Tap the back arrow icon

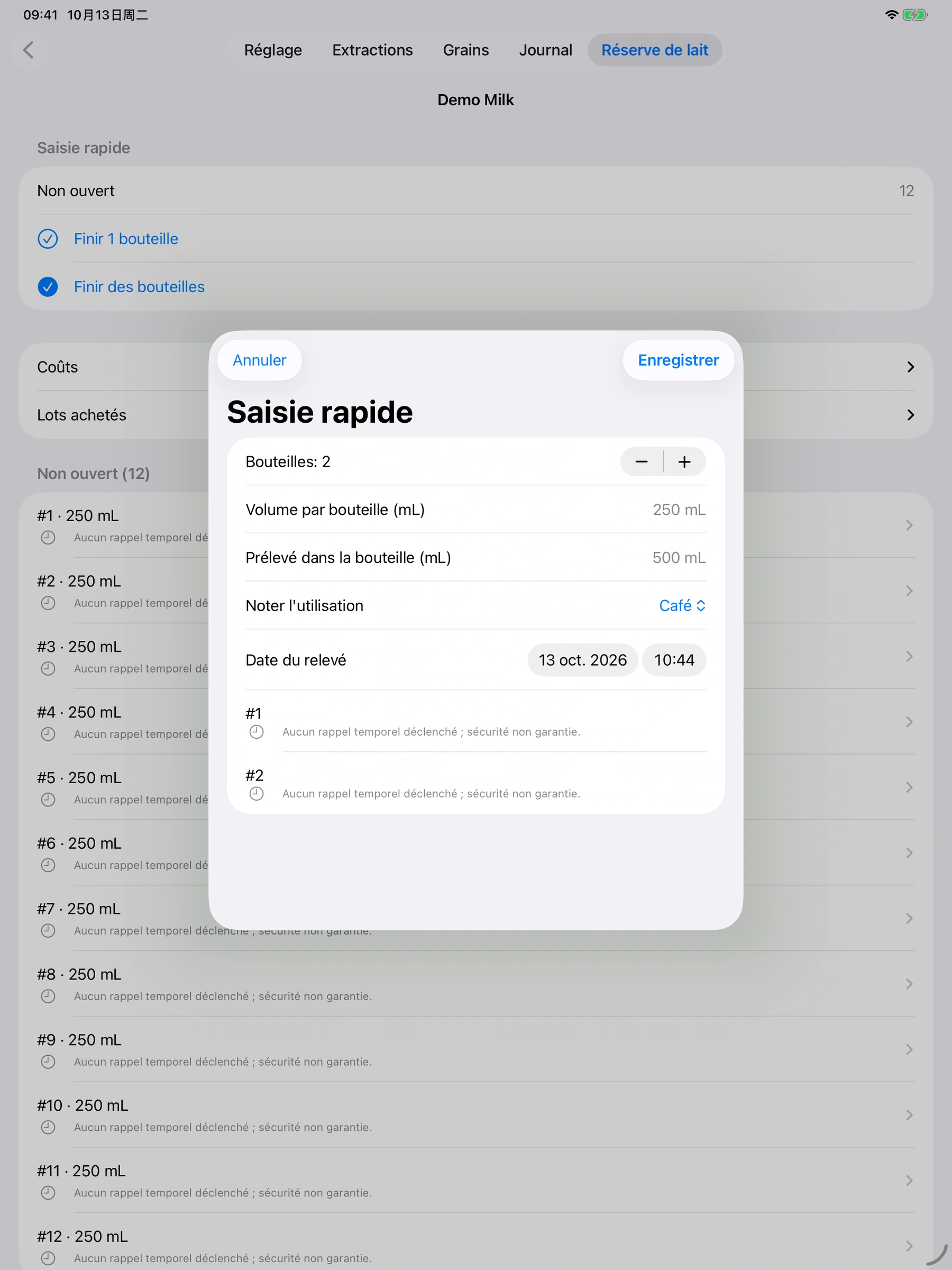(29, 50)
